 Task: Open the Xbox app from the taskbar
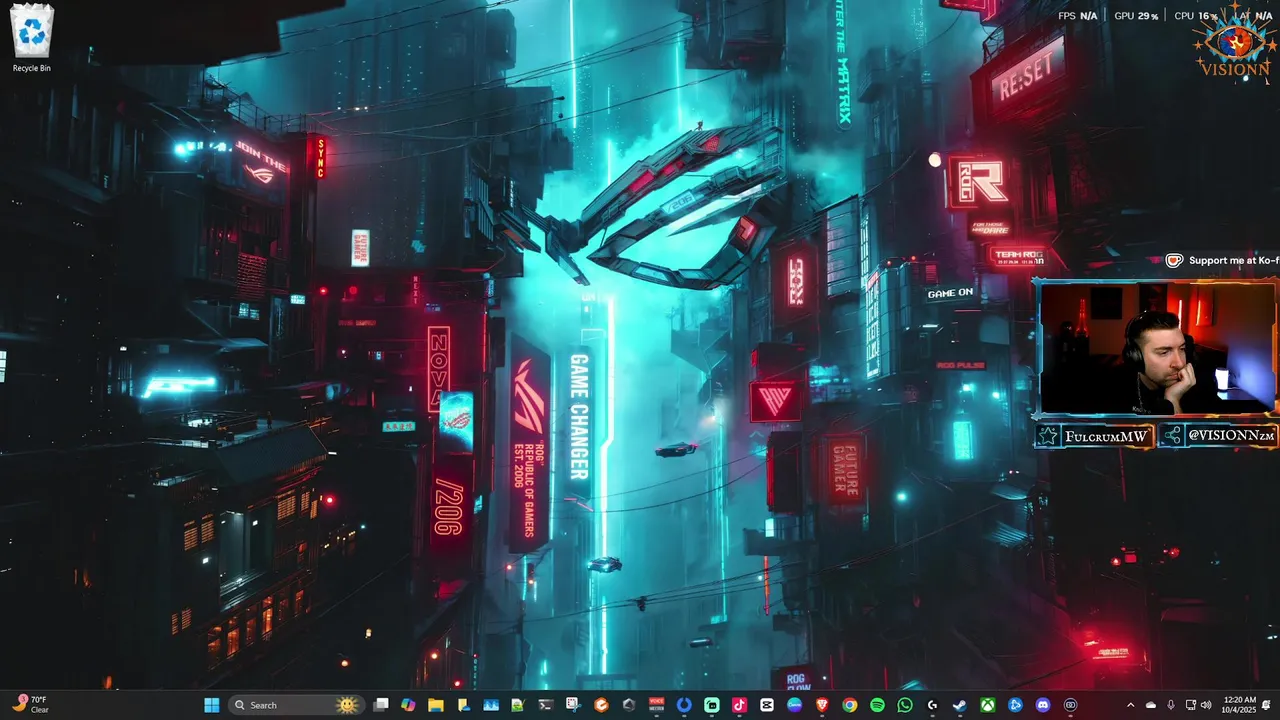tap(988, 705)
